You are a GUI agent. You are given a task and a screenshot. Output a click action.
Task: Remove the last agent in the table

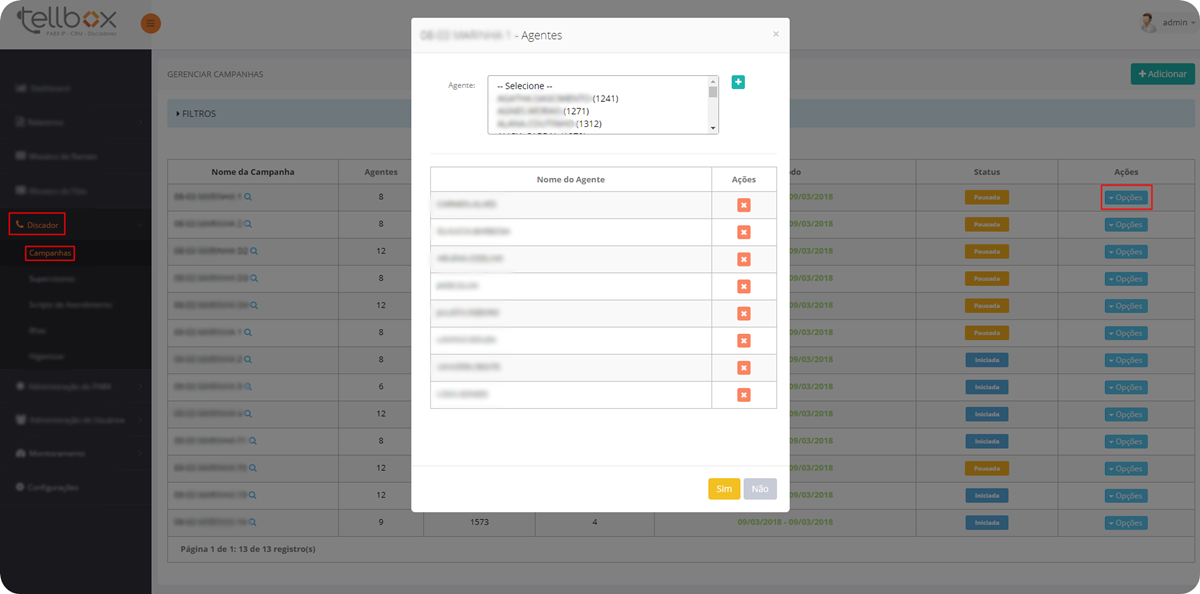[743, 395]
